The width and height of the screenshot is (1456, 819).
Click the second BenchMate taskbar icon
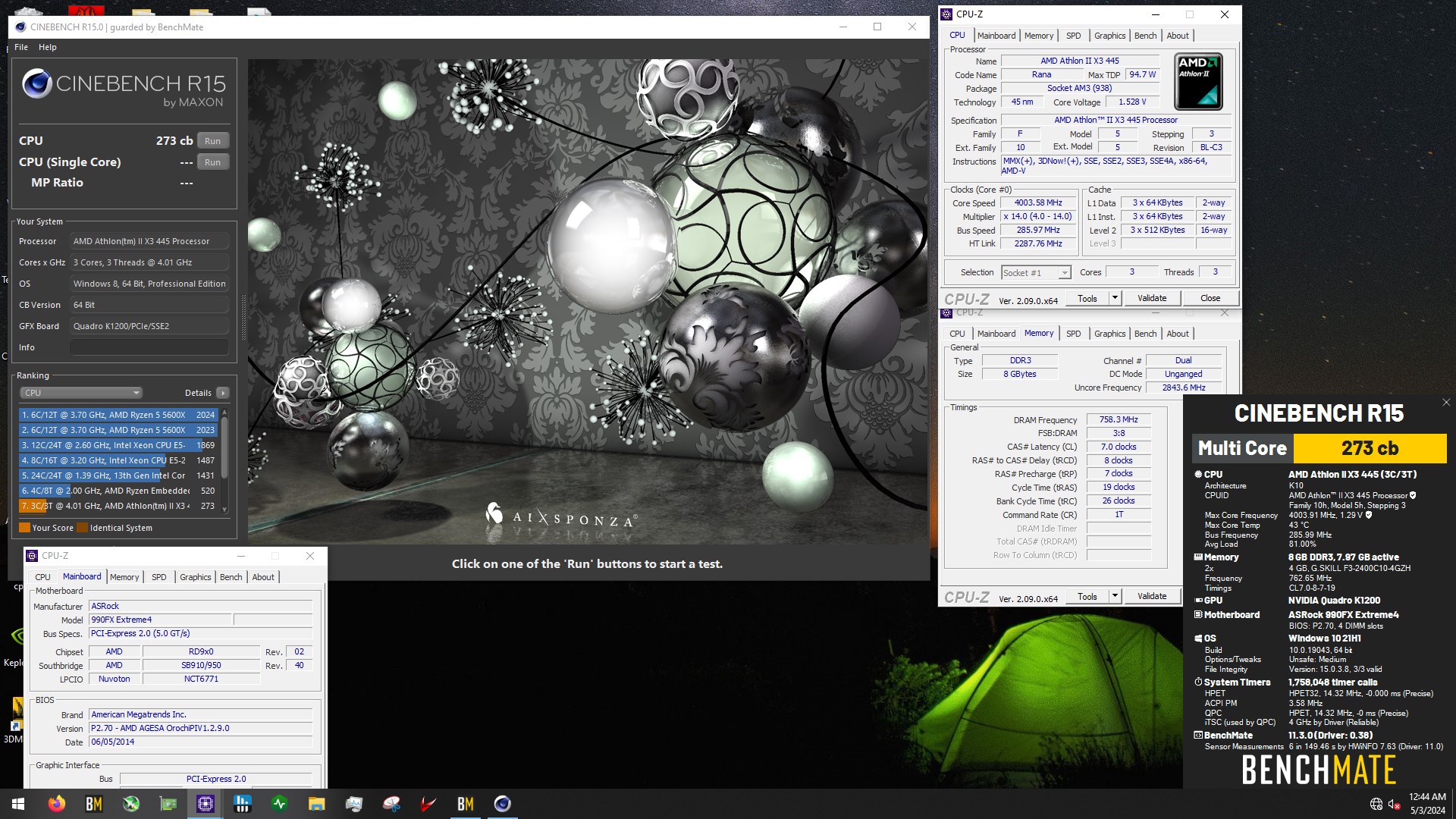[466, 804]
